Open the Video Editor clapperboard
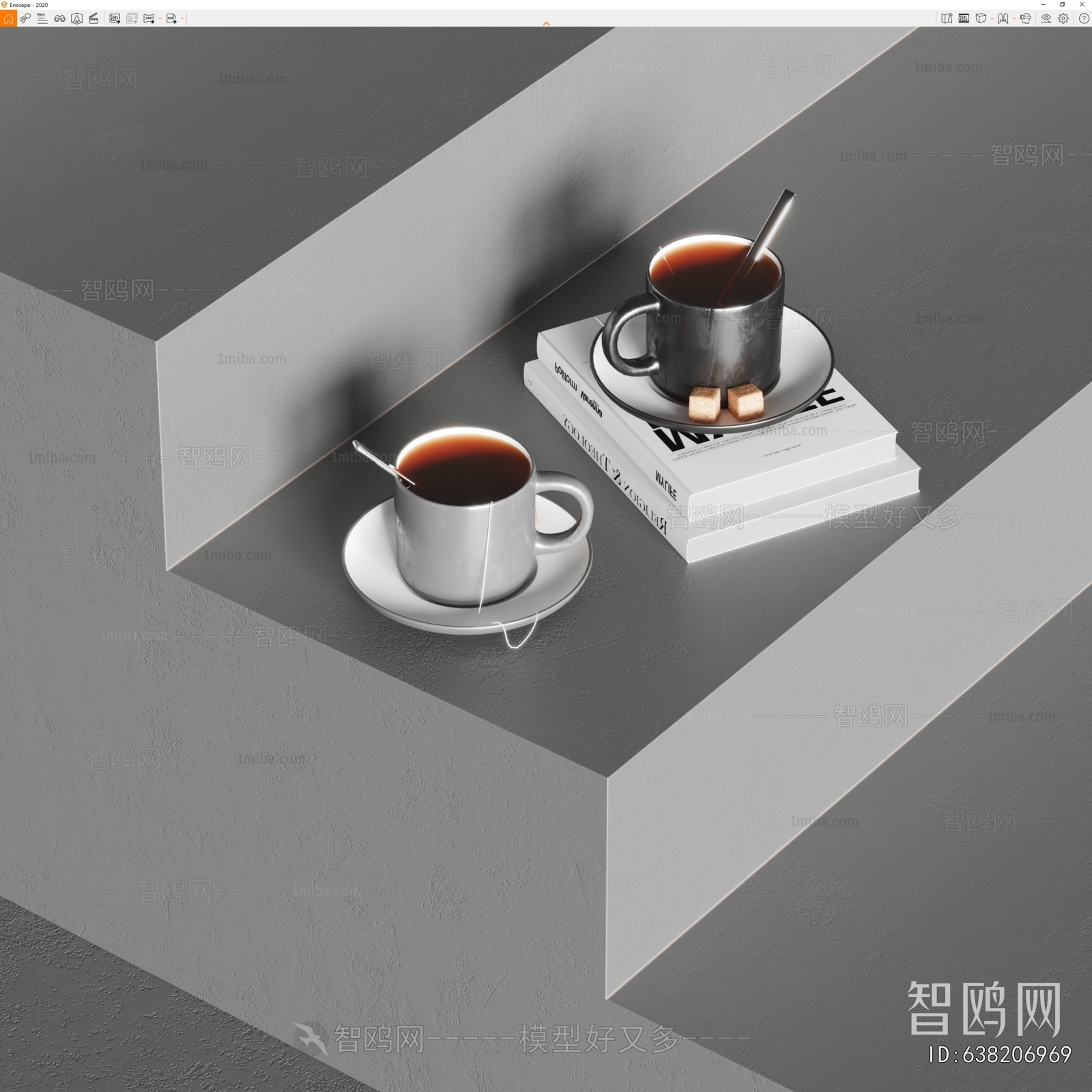This screenshot has height=1092, width=1092. 94,18
